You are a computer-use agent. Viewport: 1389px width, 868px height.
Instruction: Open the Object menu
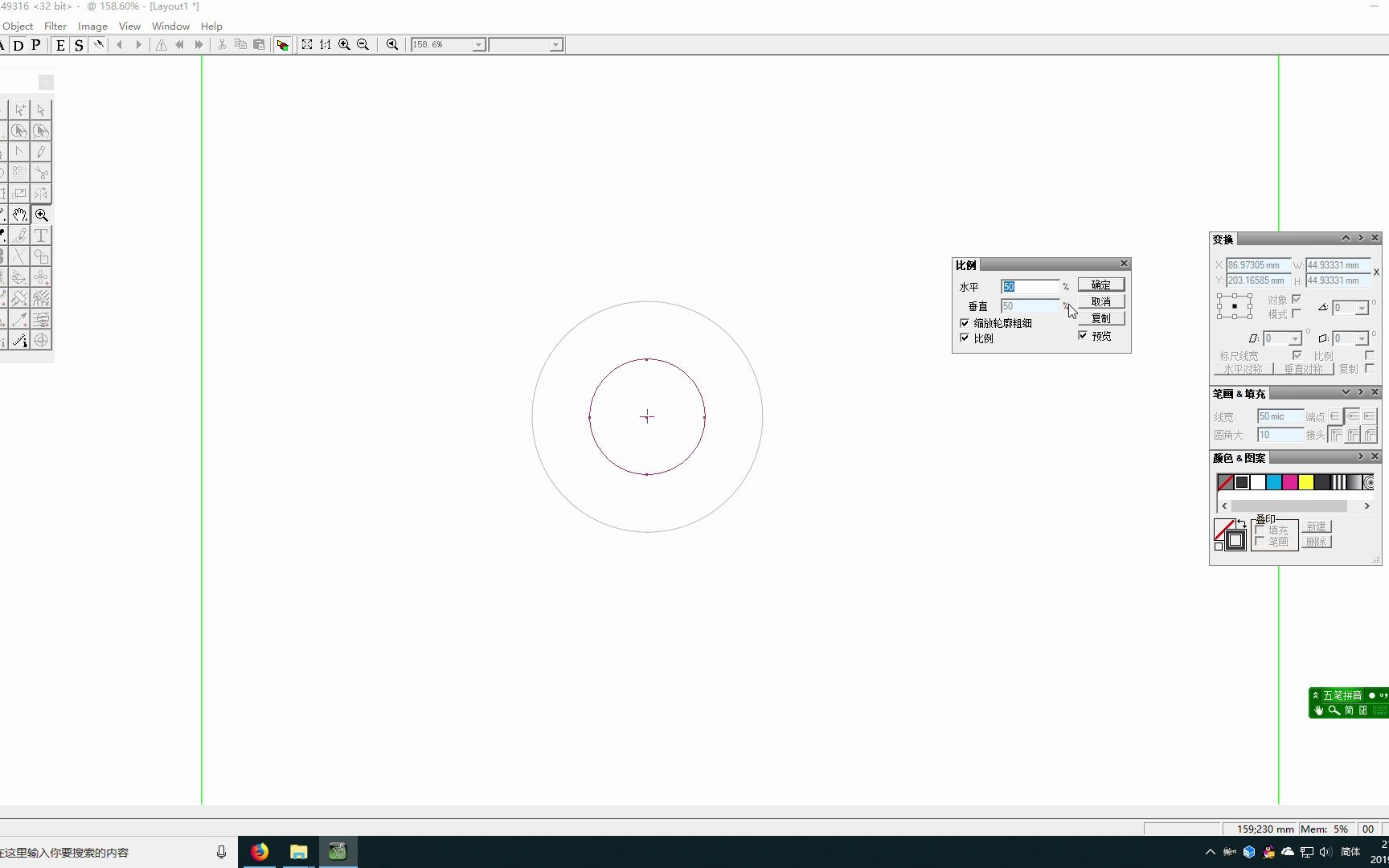point(18,27)
